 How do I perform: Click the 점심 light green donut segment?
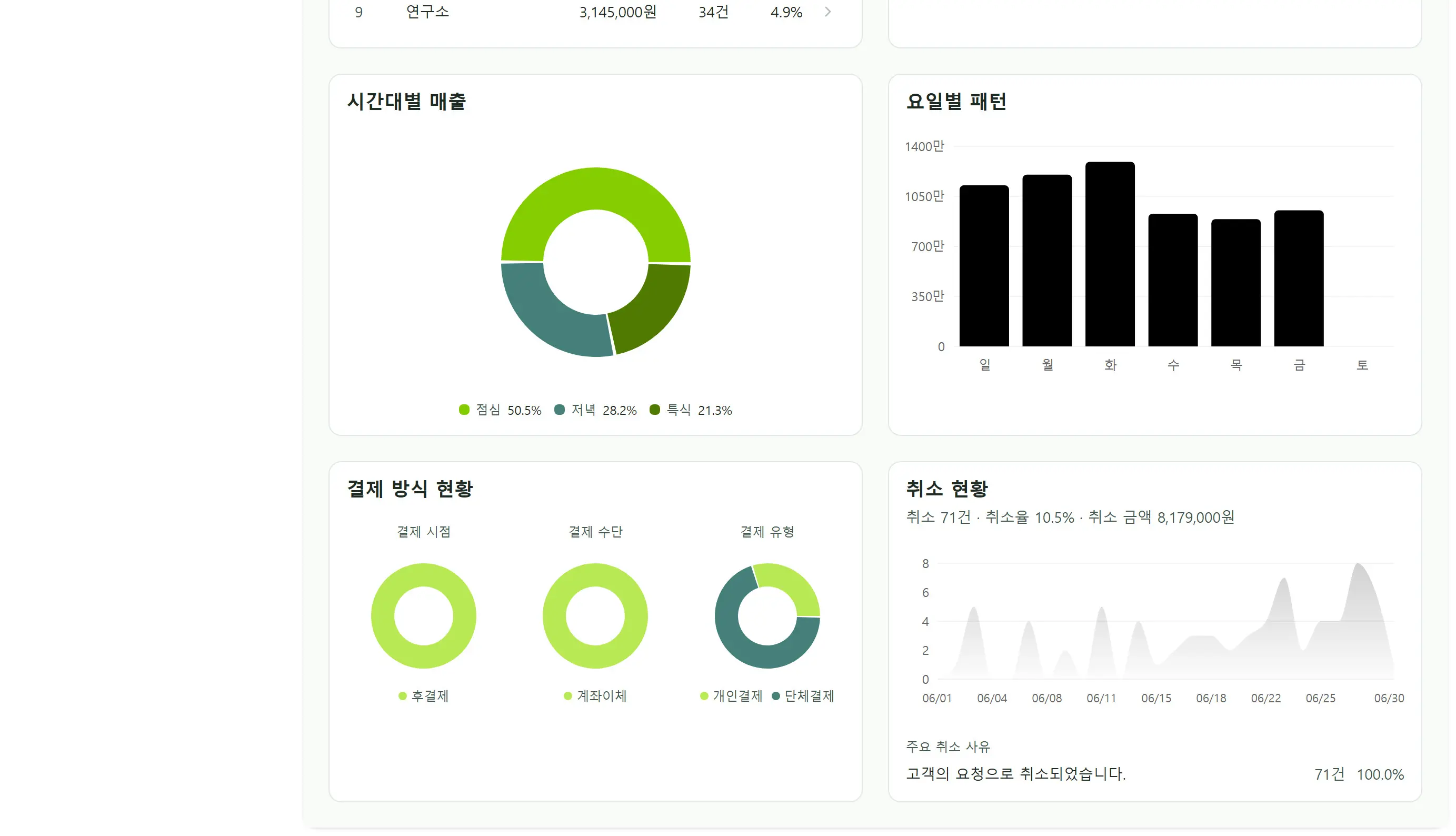pyautogui.click(x=595, y=188)
